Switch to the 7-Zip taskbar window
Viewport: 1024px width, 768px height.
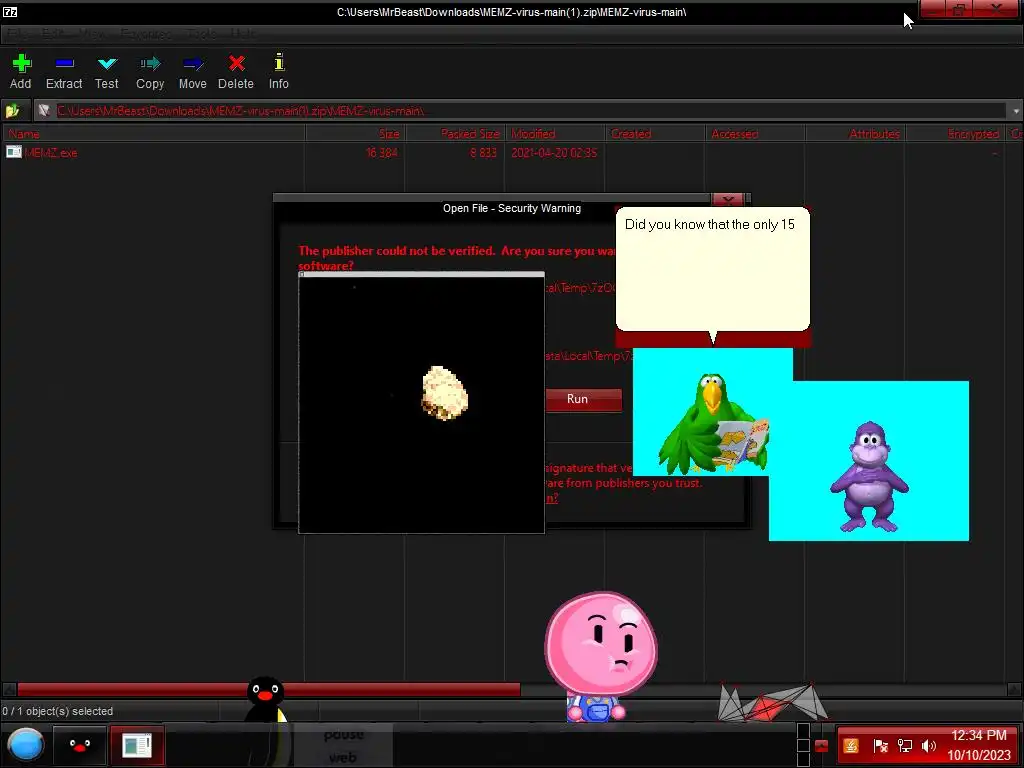coord(136,745)
